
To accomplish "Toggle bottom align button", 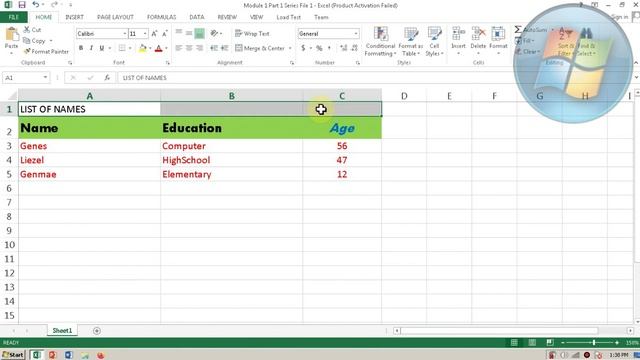I will tap(199, 33).
